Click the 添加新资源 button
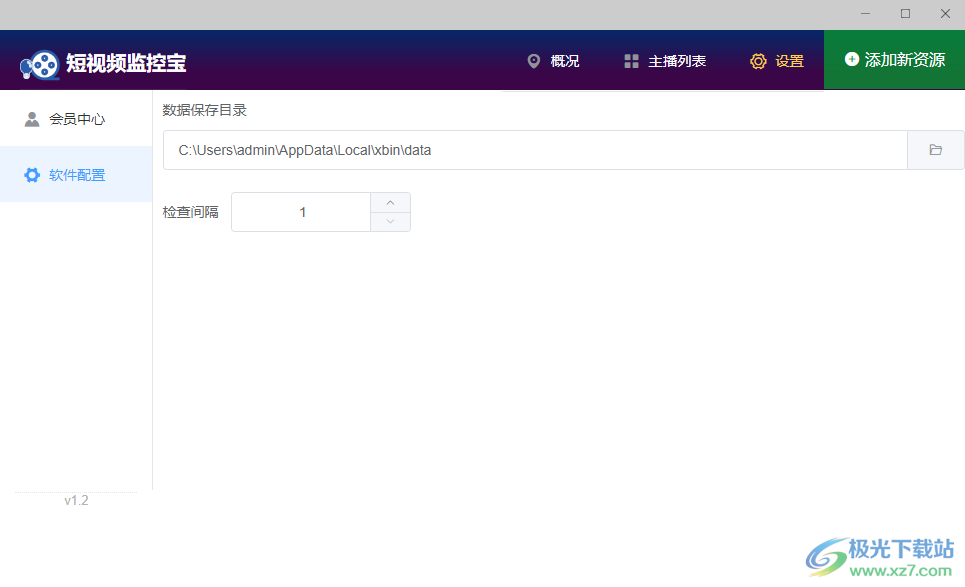Viewport: 965px width, 587px height. [894, 60]
